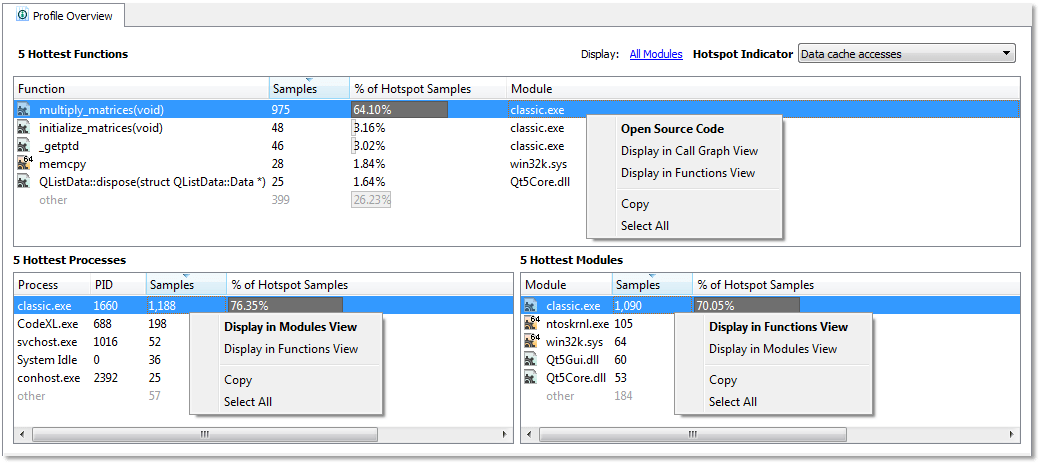This screenshot has width=1041, height=465.
Task: Click the 76.35% hotspot bar for classic.exe process
Action: (x=285, y=306)
